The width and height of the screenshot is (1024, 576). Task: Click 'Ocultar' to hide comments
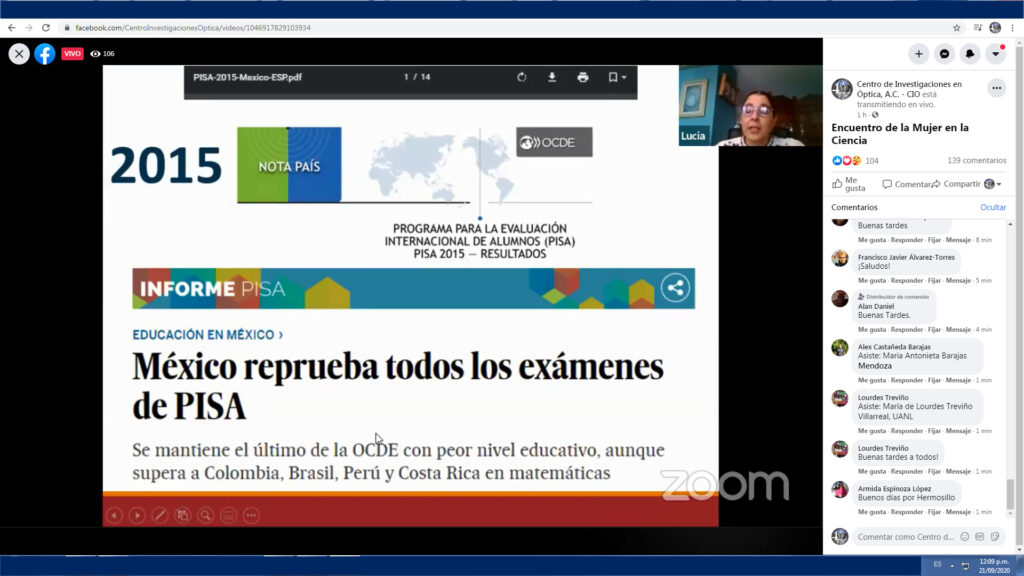[992, 207]
